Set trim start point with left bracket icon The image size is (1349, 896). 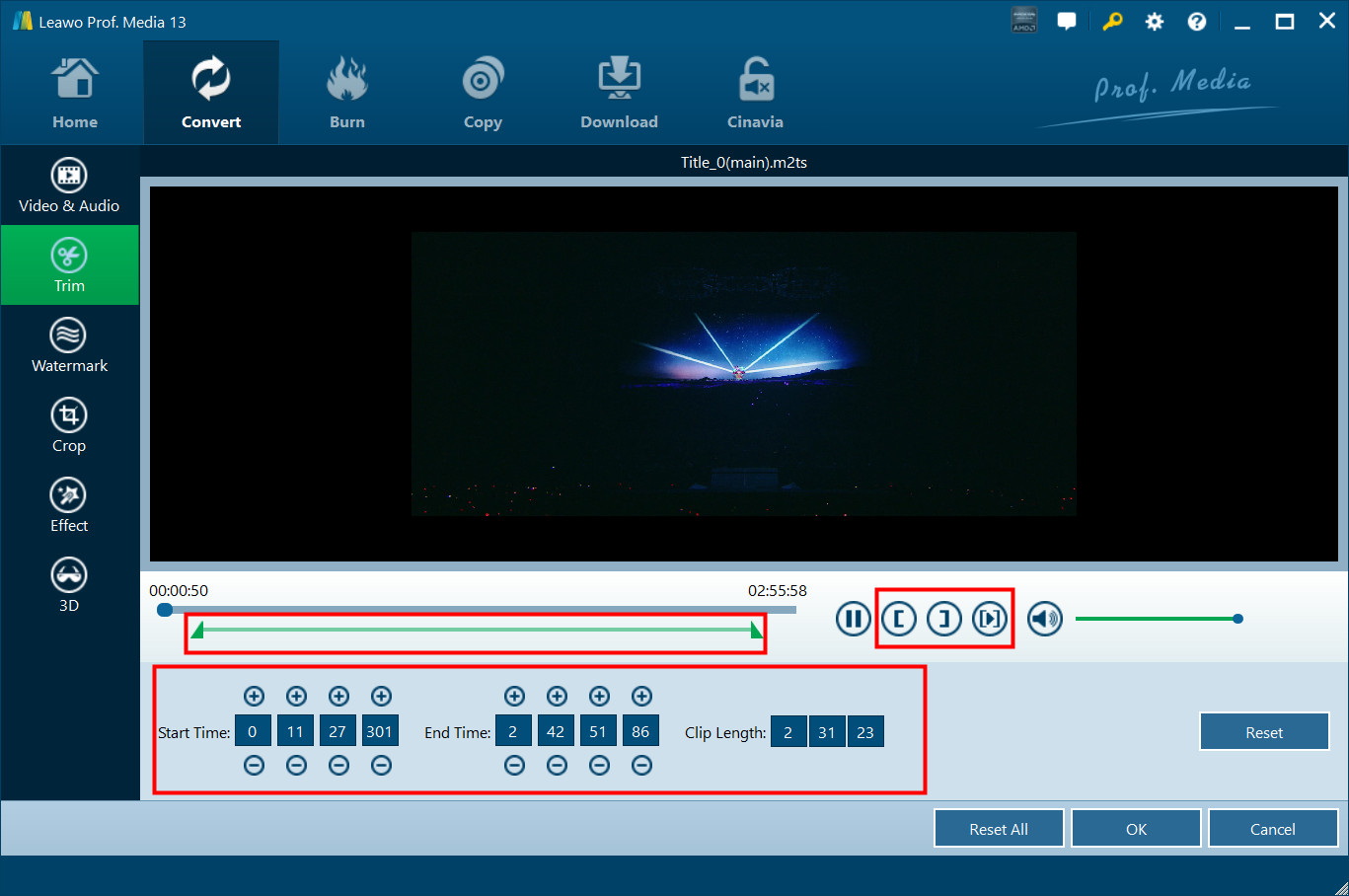(x=898, y=619)
